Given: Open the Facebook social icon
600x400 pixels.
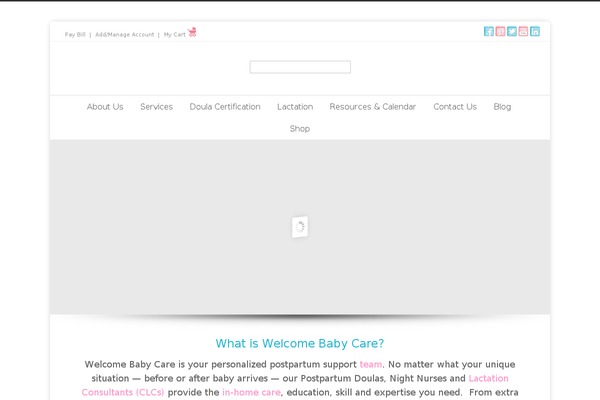Looking at the screenshot, I should point(489,31).
